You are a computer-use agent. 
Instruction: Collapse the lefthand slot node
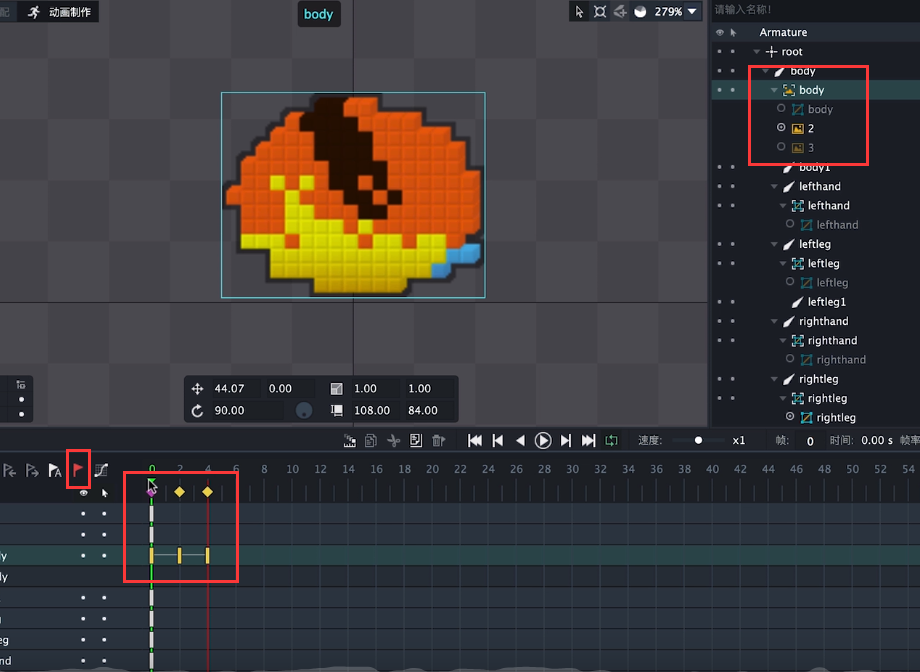783,206
